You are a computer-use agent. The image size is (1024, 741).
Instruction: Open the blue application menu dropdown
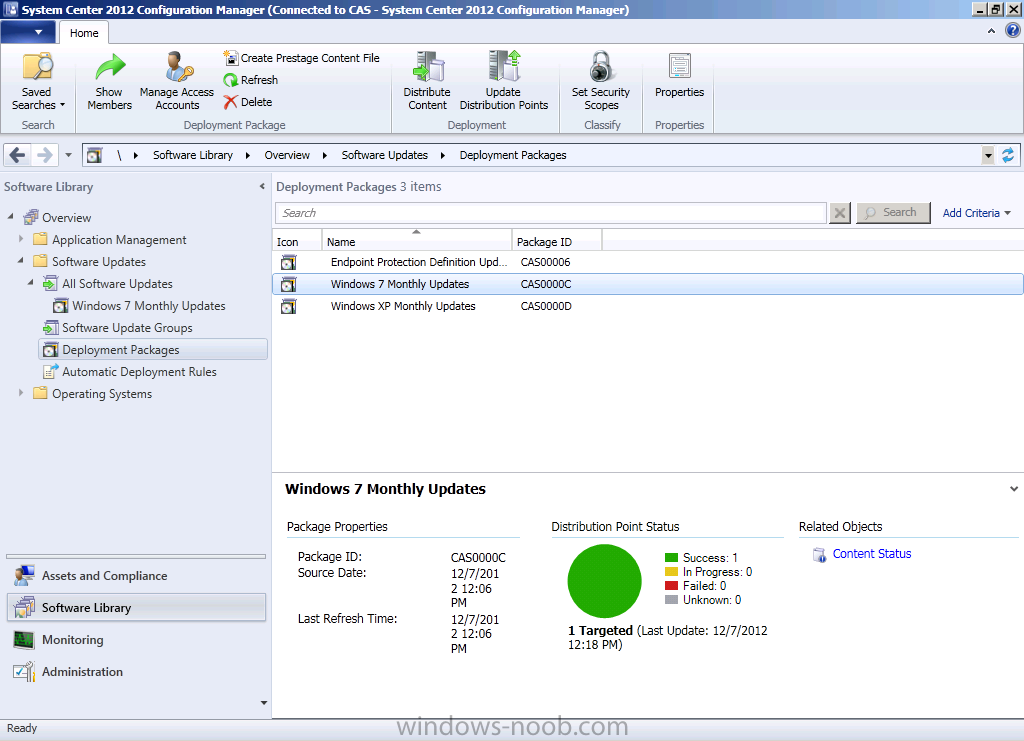point(27,32)
